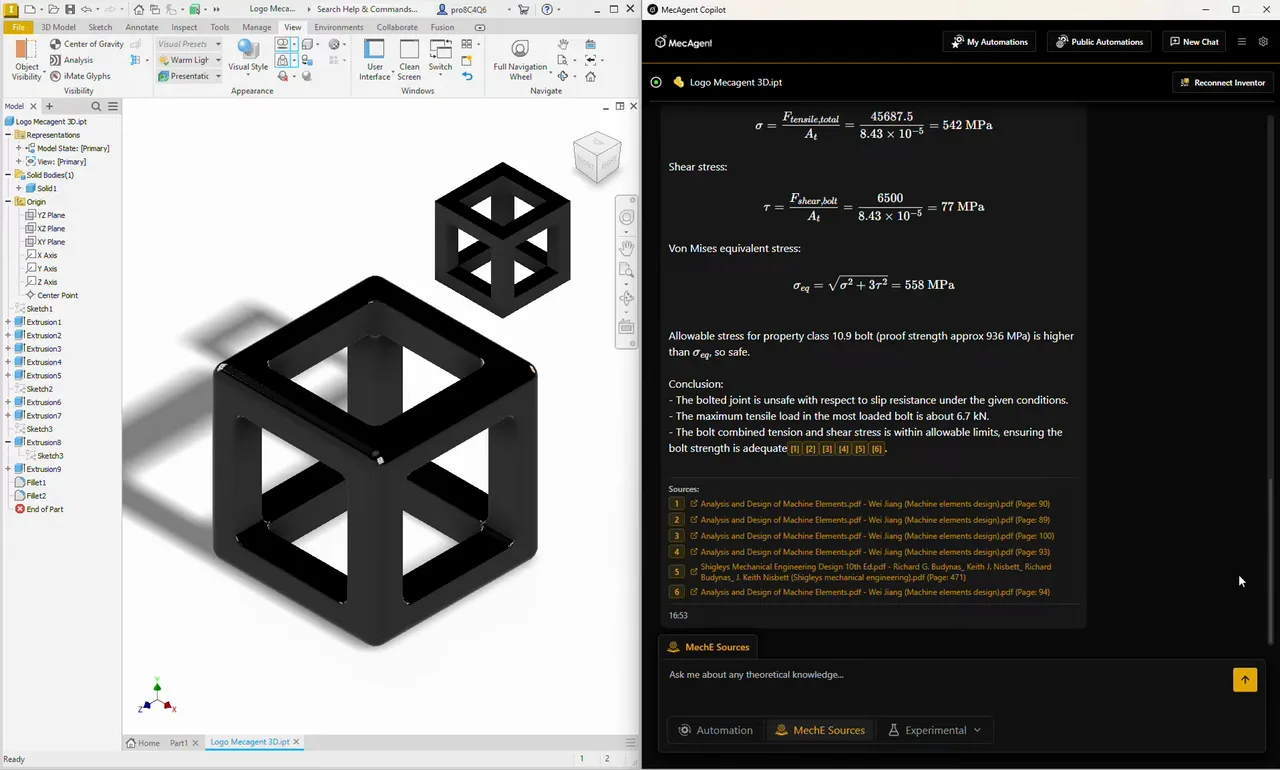Open the Help question mark icon
1280x770 pixels.
[547, 9]
